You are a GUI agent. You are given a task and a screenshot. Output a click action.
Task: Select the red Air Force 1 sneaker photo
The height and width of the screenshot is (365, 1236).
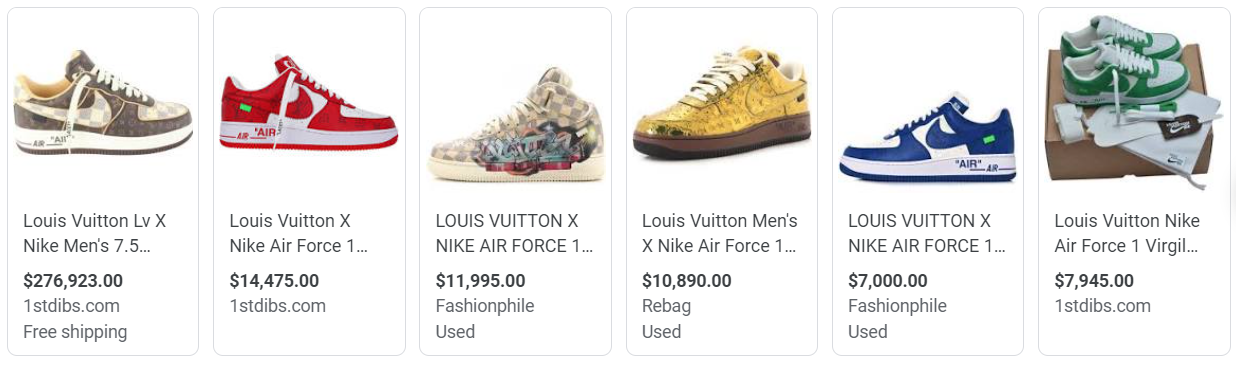[309, 103]
